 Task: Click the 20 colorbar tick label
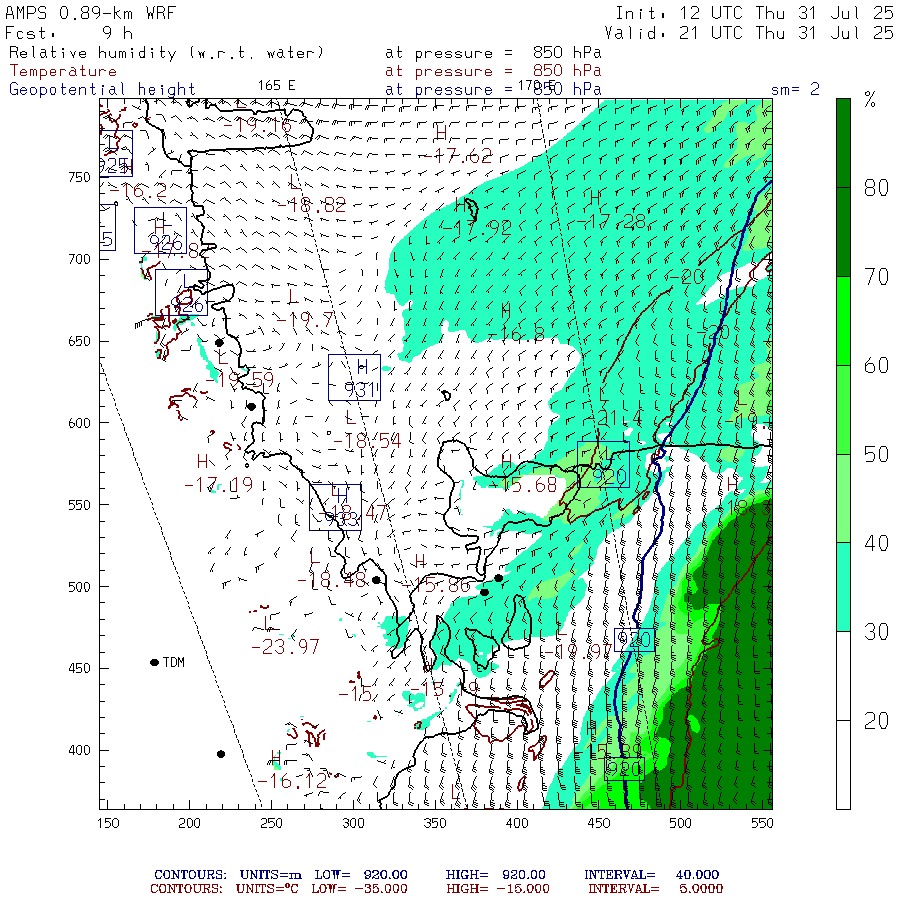(x=876, y=721)
